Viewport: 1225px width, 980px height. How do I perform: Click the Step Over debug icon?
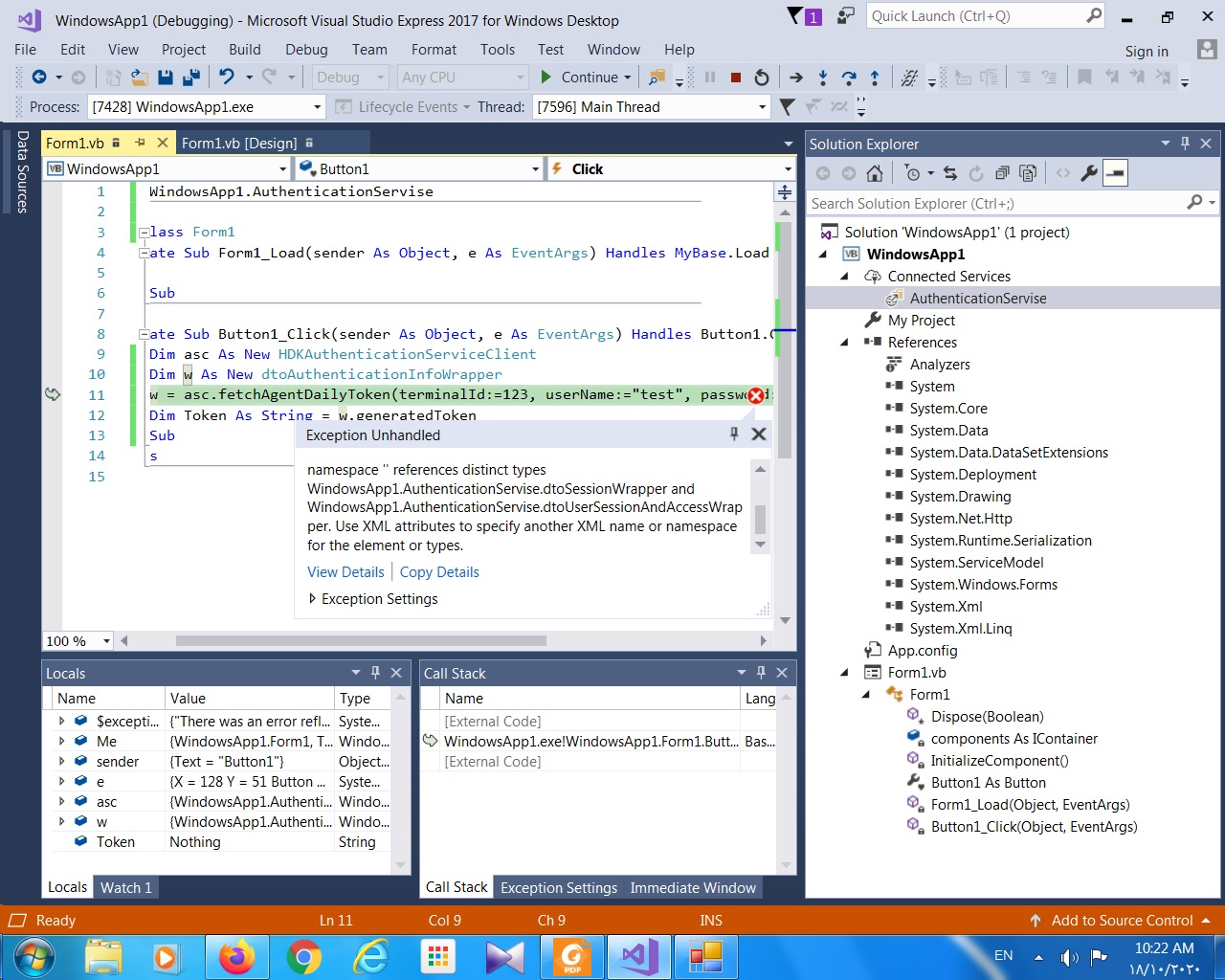coord(848,78)
